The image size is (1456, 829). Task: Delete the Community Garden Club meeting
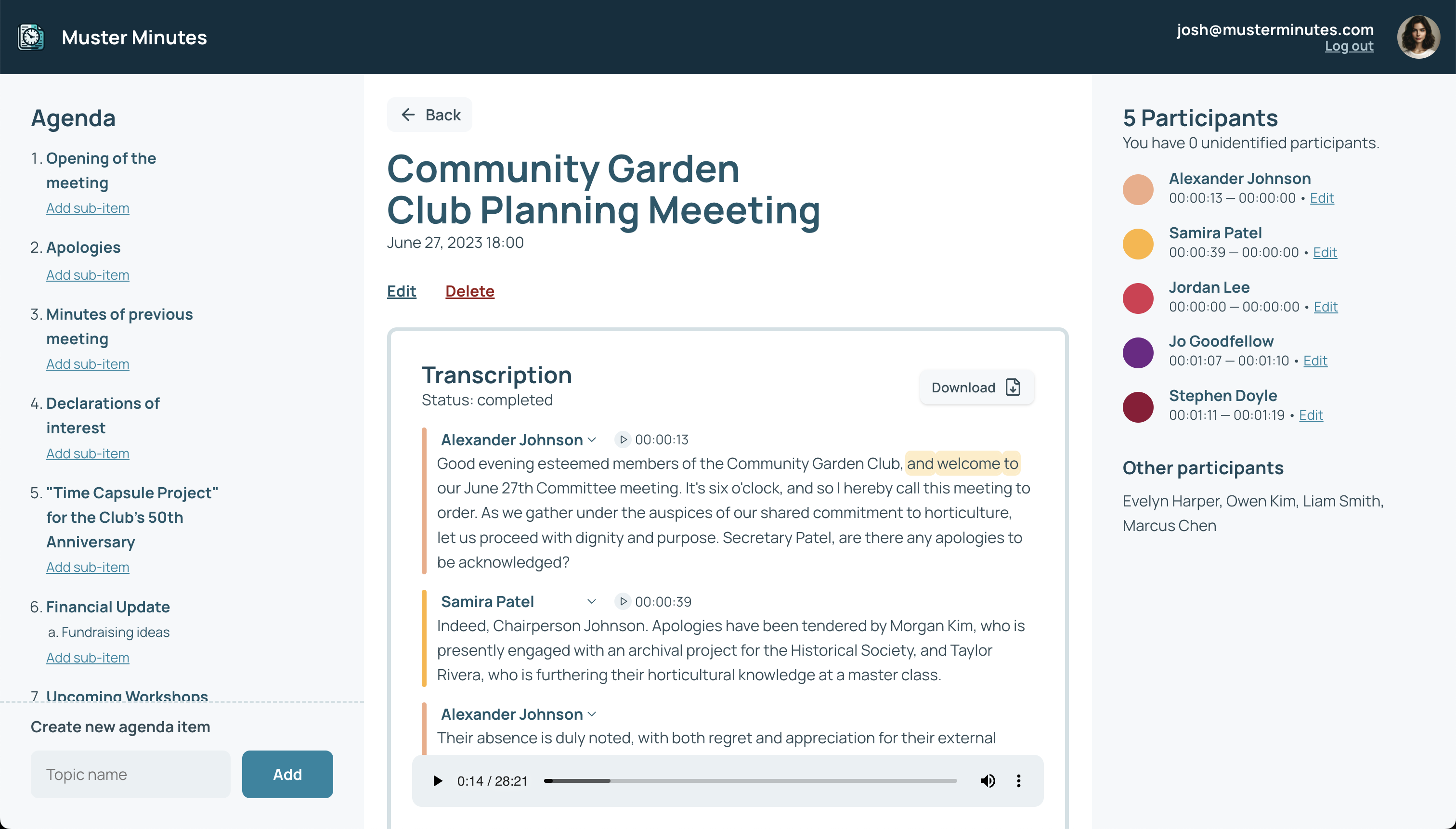[470, 291]
